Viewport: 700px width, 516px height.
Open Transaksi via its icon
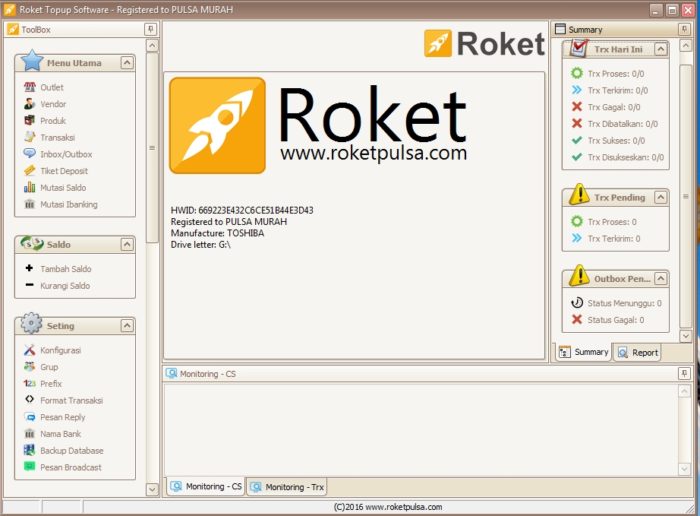click(x=29, y=137)
